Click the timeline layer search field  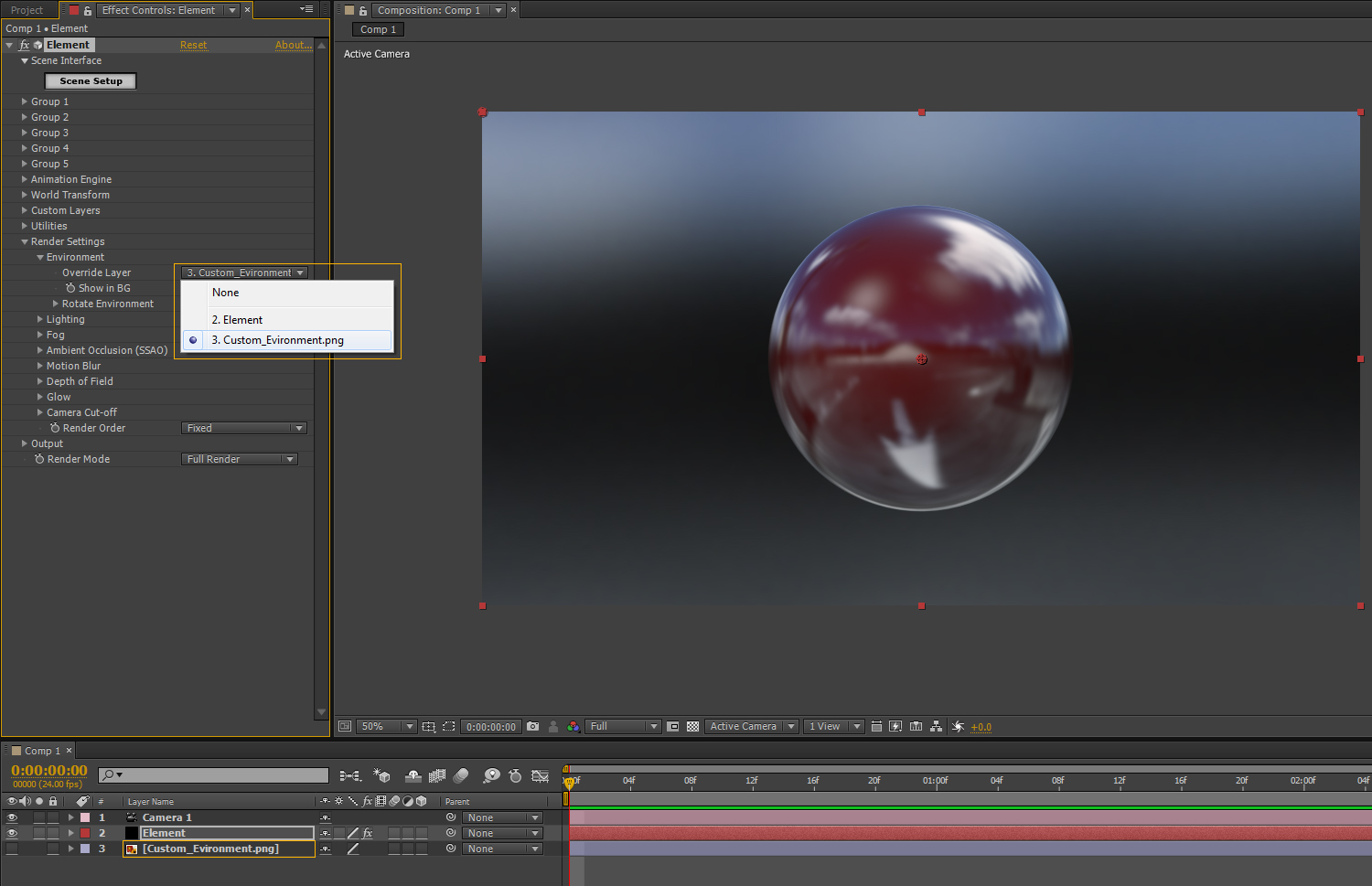(x=220, y=775)
